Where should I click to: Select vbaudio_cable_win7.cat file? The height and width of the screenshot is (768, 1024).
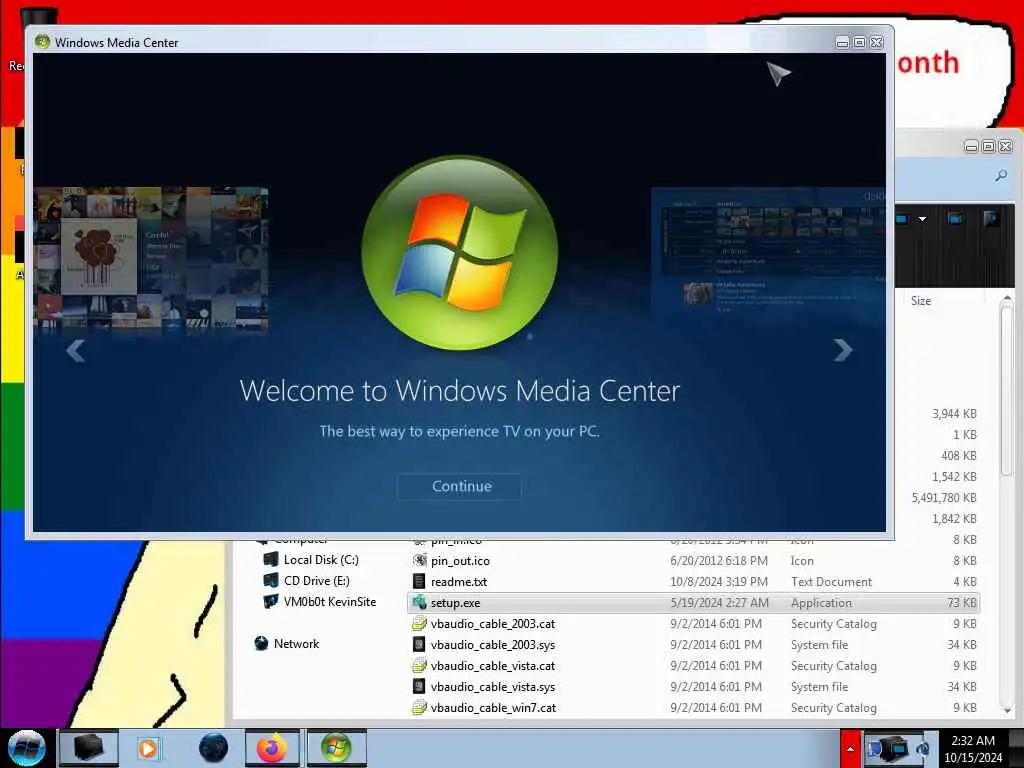coord(494,707)
